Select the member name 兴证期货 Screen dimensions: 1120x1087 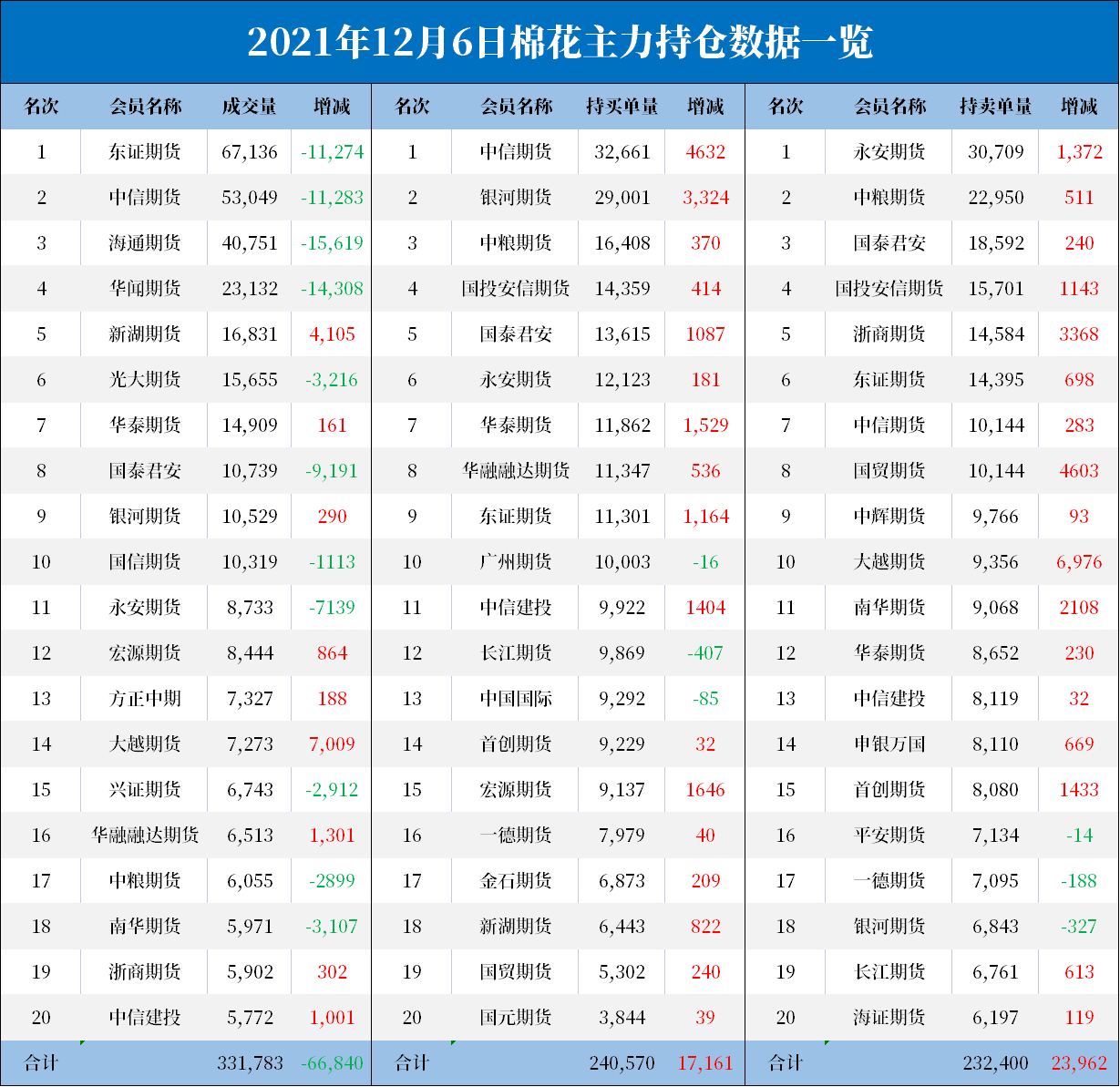tap(145, 790)
